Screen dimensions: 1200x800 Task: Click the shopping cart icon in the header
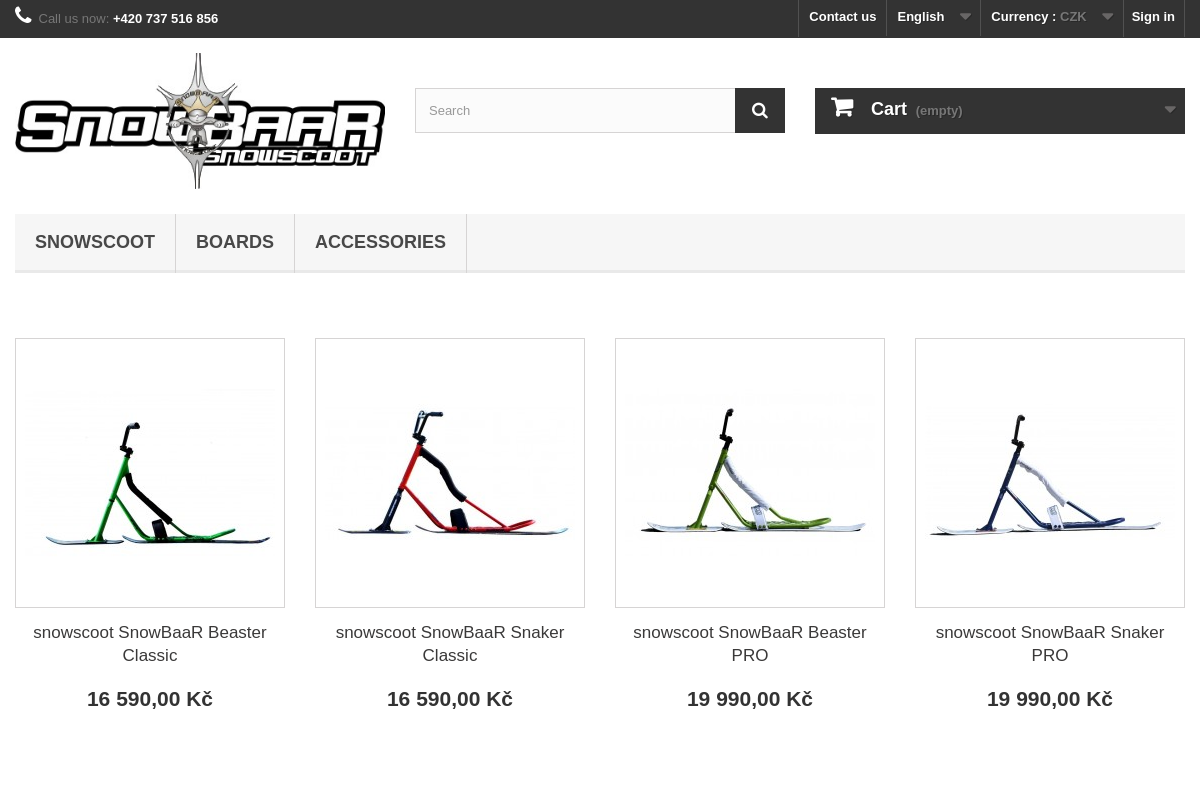click(x=843, y=107)
